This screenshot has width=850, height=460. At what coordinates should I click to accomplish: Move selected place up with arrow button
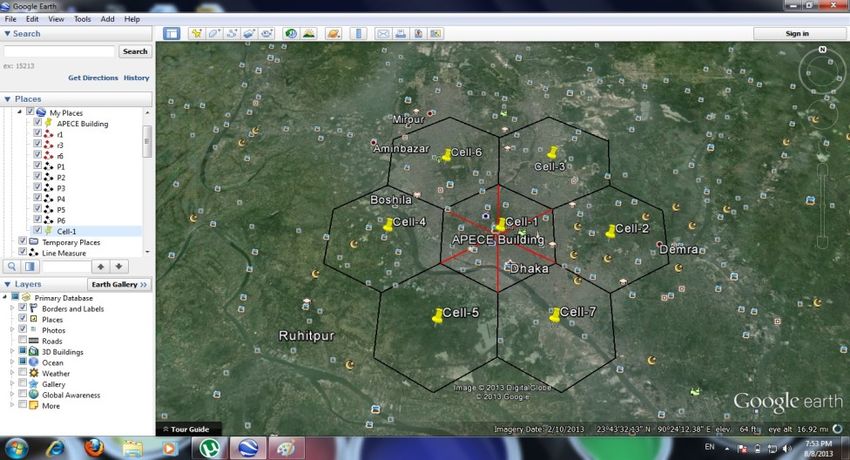point(100,266)
